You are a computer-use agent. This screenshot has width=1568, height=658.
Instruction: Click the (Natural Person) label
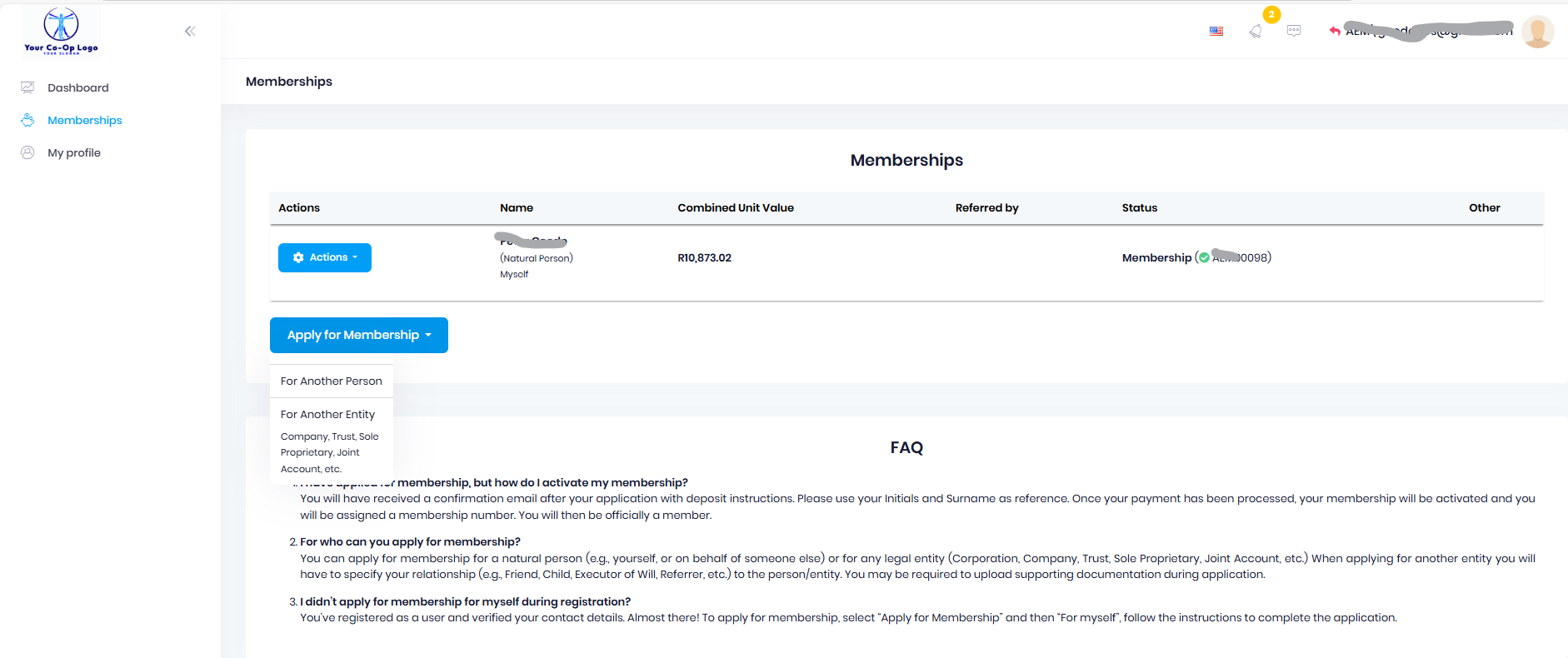point(537,258)
